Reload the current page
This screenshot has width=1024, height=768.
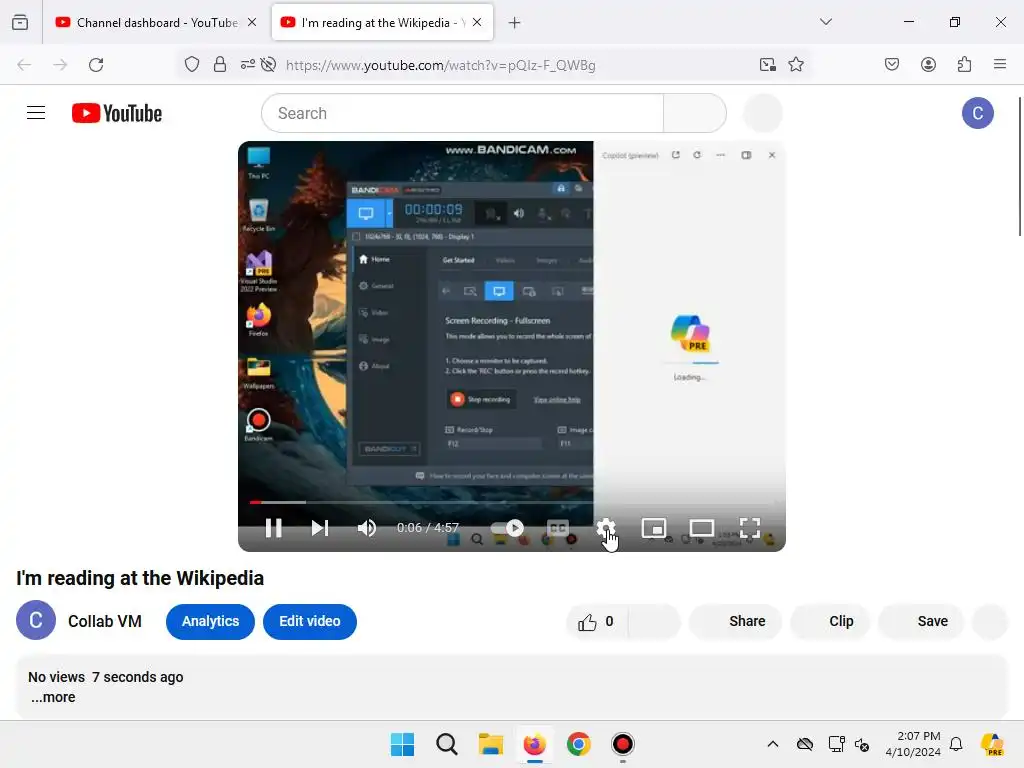coord(96,65)
